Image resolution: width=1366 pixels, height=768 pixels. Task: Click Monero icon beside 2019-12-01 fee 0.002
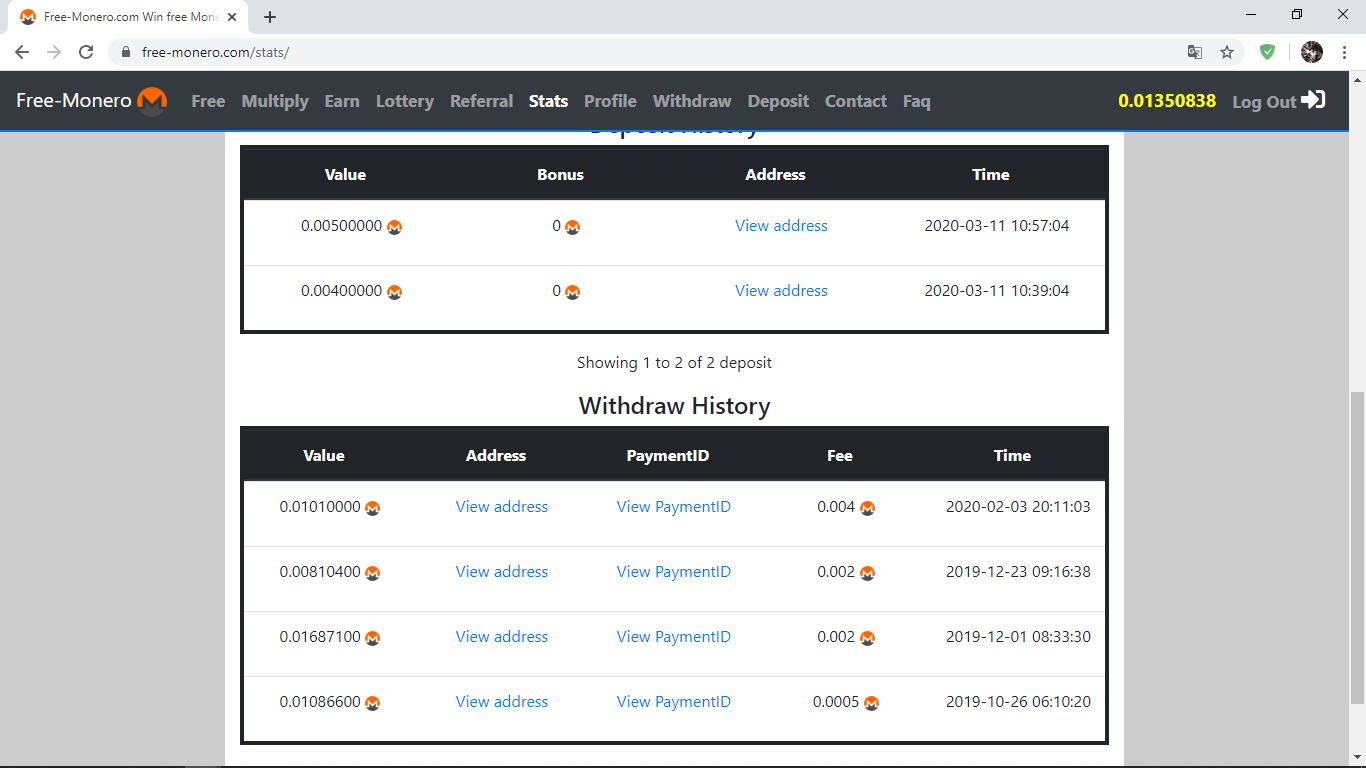coord(868,638)
